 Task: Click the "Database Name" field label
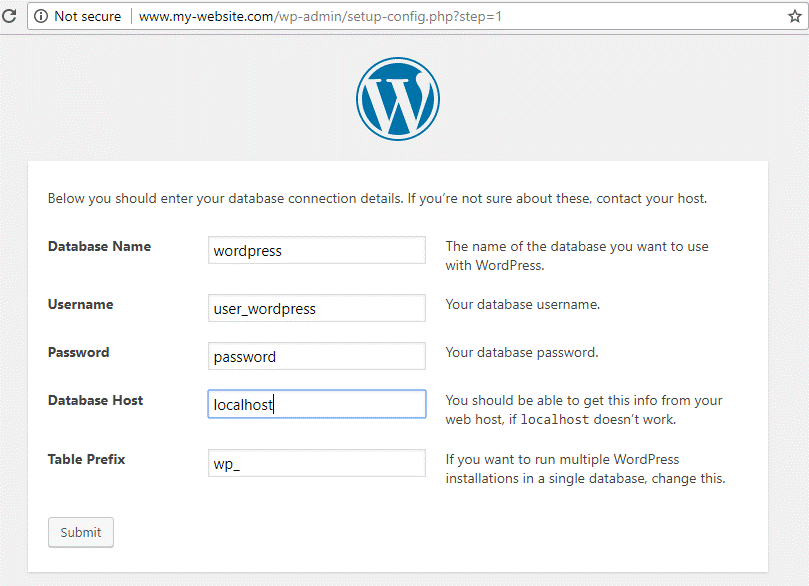tap(99, 246)
